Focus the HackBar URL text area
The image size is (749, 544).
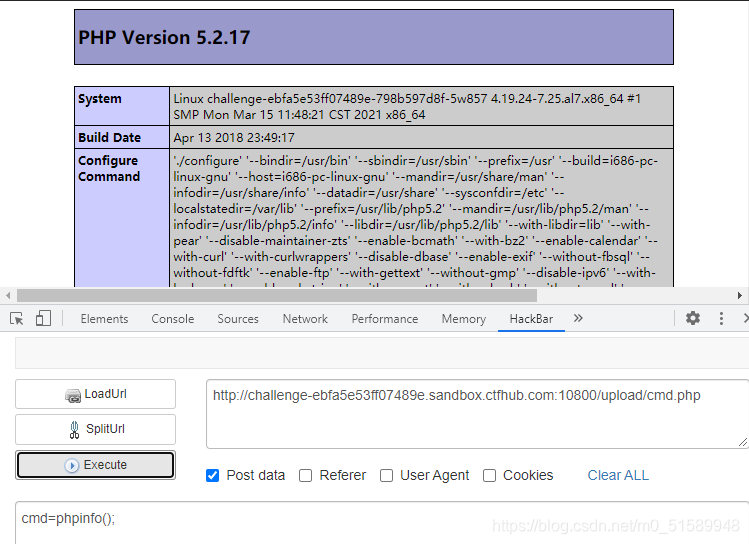478,414
